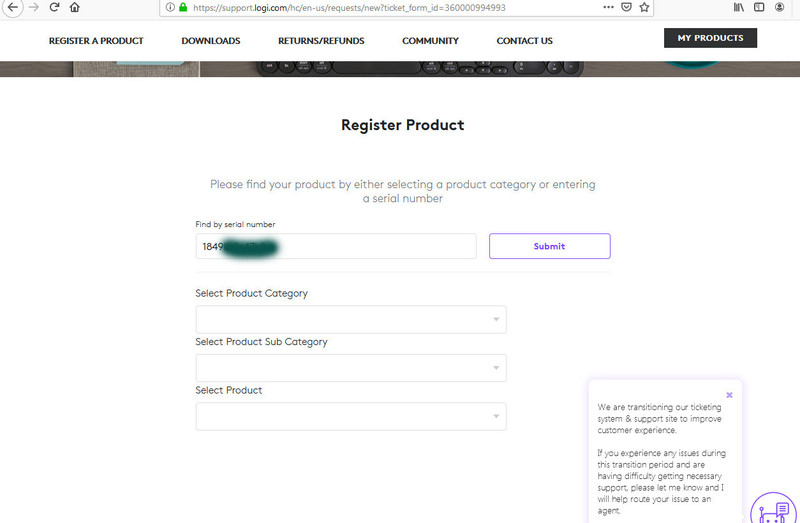
Task: Open the page actions three-dot menu
Action: (607, 7)
